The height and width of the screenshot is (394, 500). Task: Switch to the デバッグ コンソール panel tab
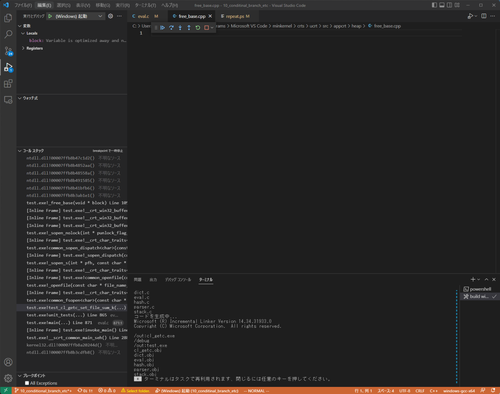[x=178, y=280]
